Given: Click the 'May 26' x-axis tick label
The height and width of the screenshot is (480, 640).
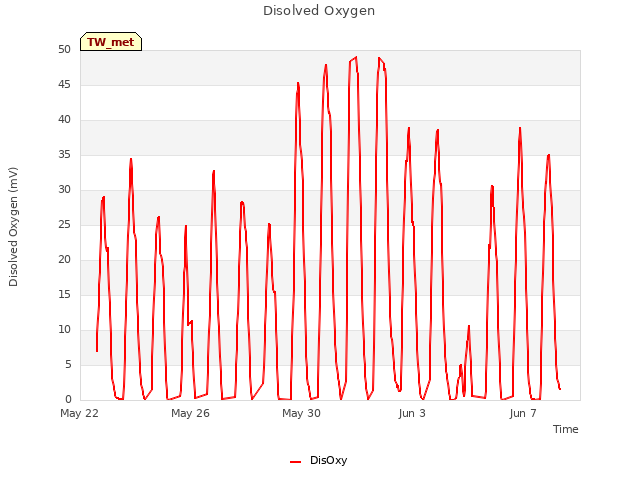Looking at the screenshot, I should 190,413.
